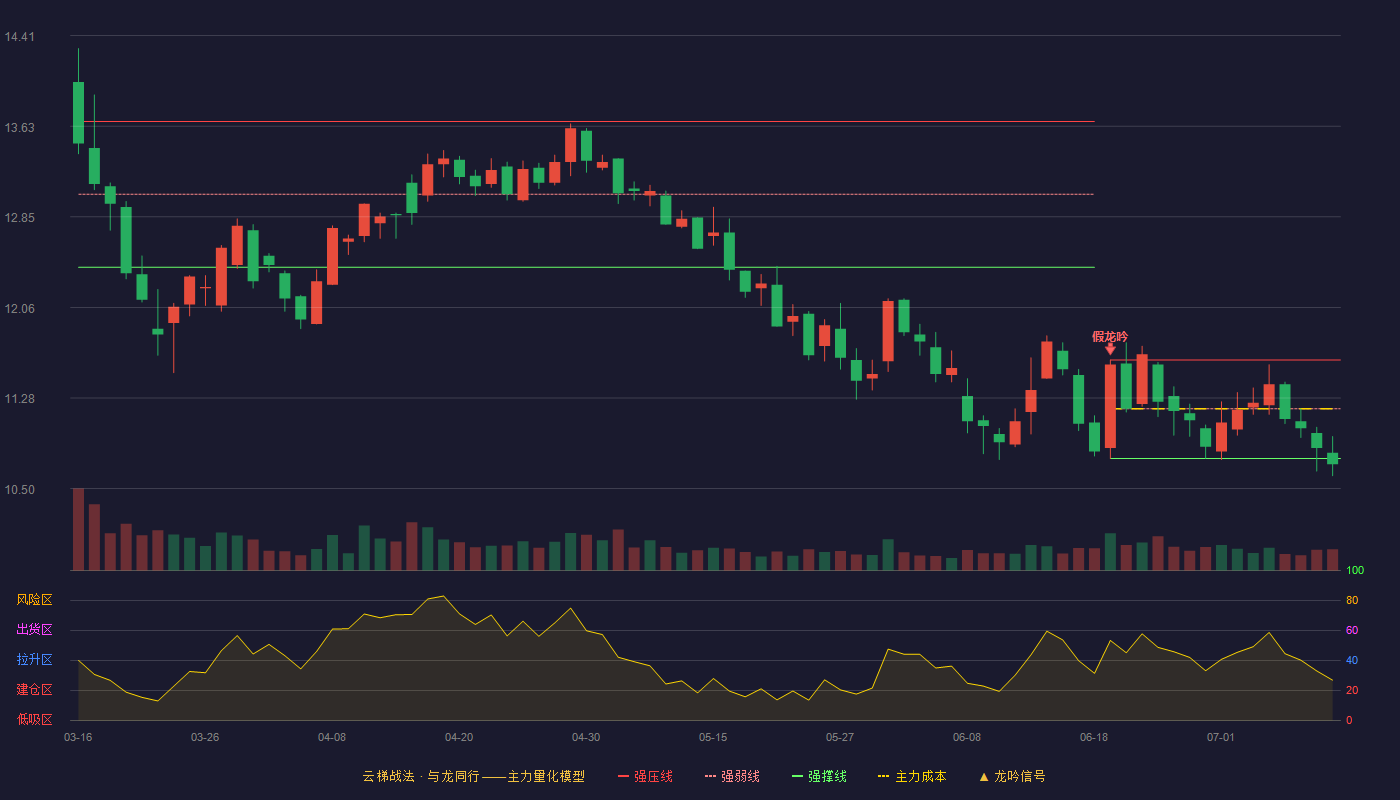The height and width of the screenshot is (800, 1400).
Task: Toggle the 强弱线 legend entry
Action: (732, 776)
